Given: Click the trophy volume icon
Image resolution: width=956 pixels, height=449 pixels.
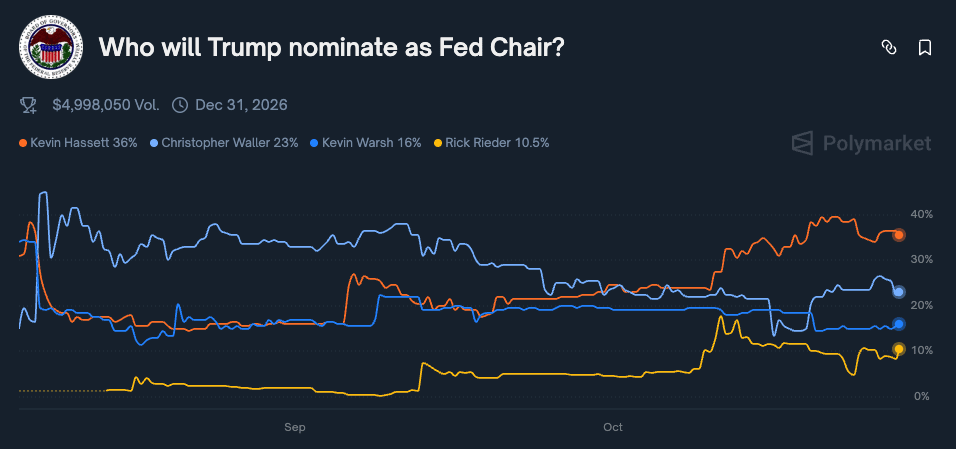Looking at the screenshot, I should tap(29, 104).
